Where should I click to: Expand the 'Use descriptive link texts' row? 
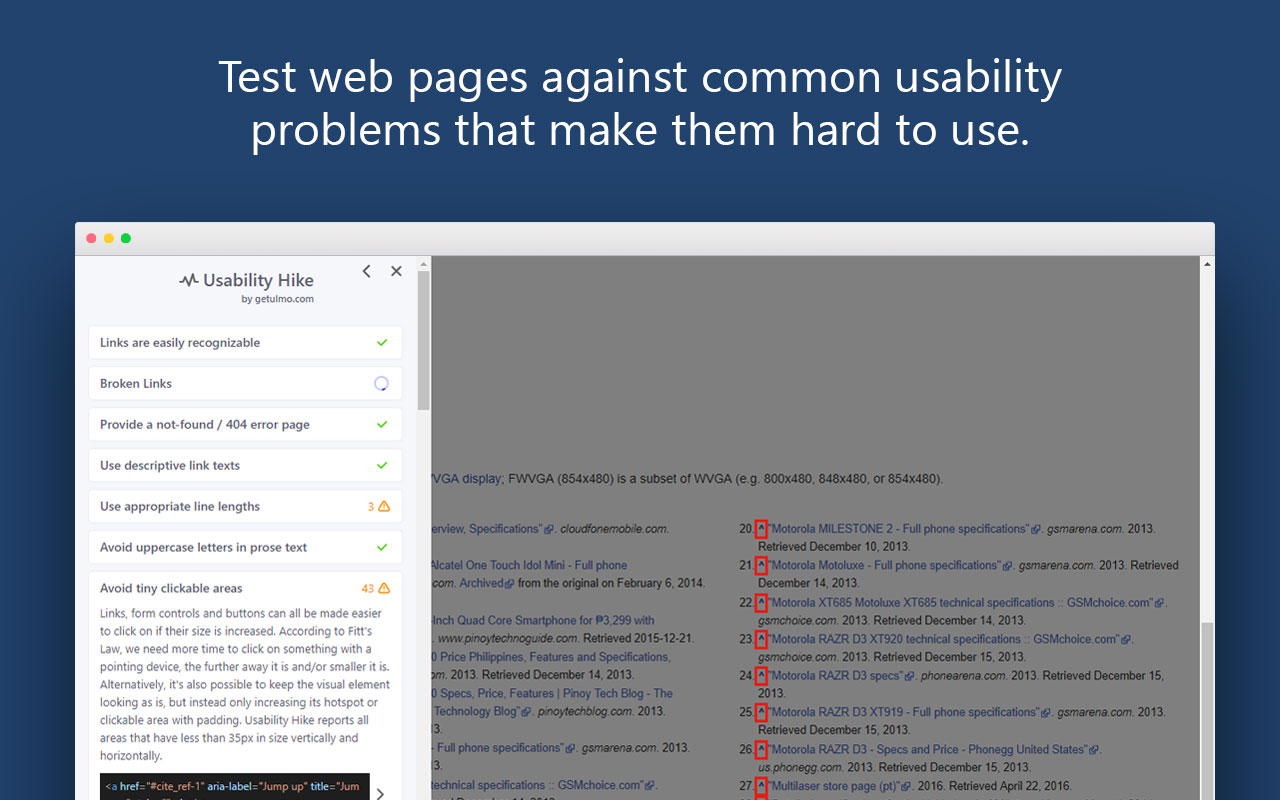[x=245, y=465]
